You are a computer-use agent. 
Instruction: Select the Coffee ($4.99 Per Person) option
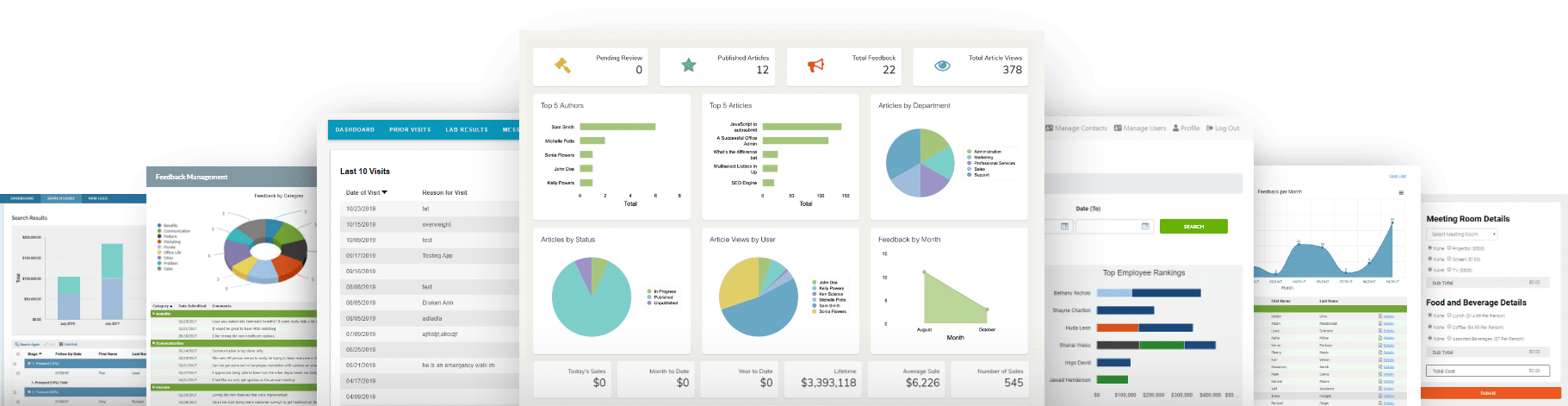pos(1450,327)
